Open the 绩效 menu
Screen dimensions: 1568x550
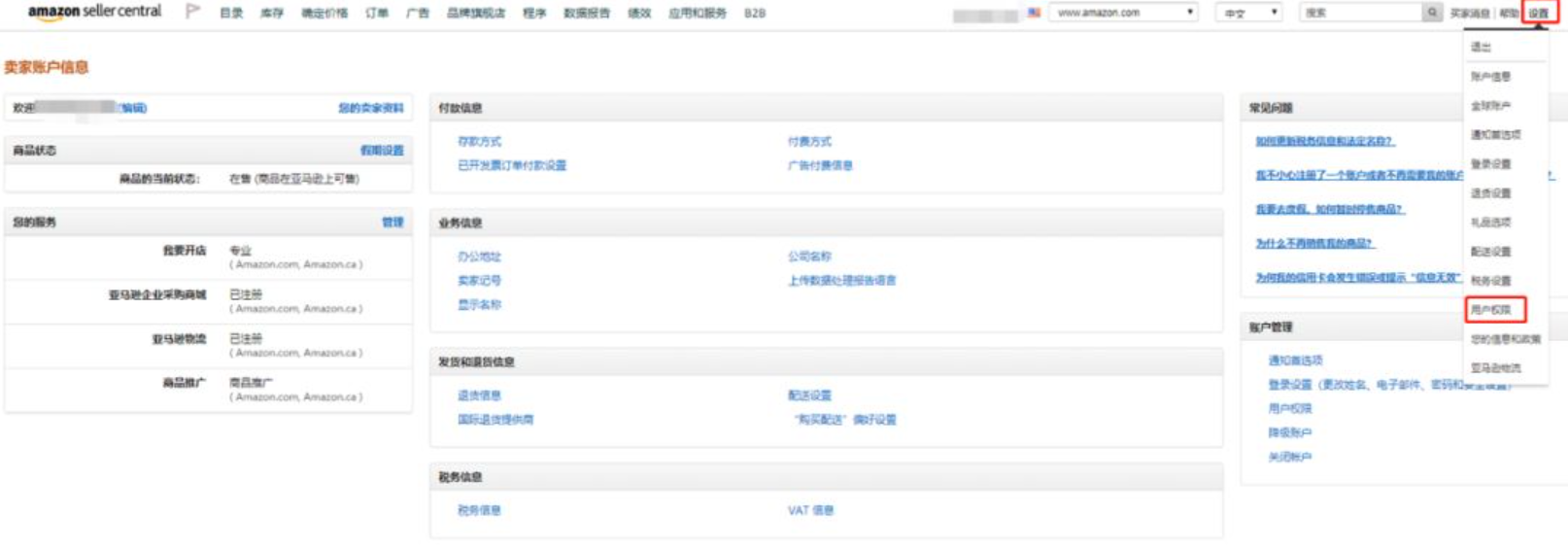[x=639, y=14]
